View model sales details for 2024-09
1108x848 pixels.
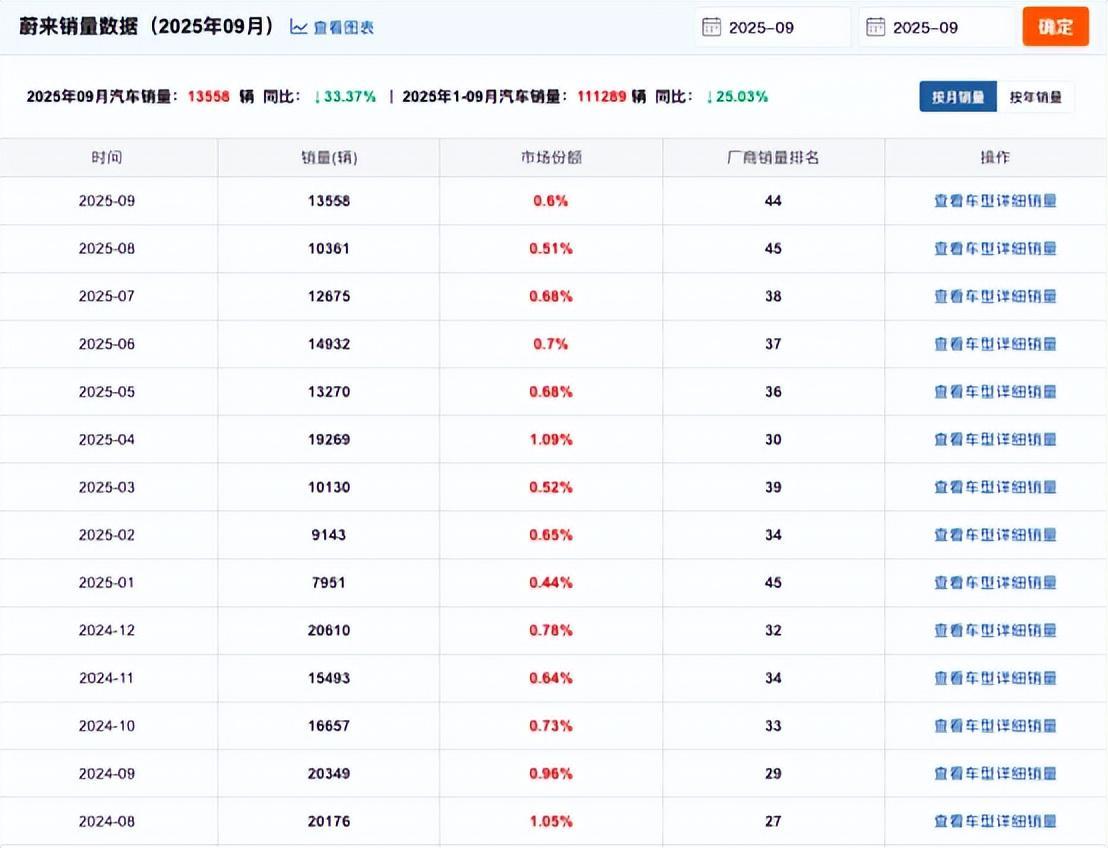coord(995,774)
